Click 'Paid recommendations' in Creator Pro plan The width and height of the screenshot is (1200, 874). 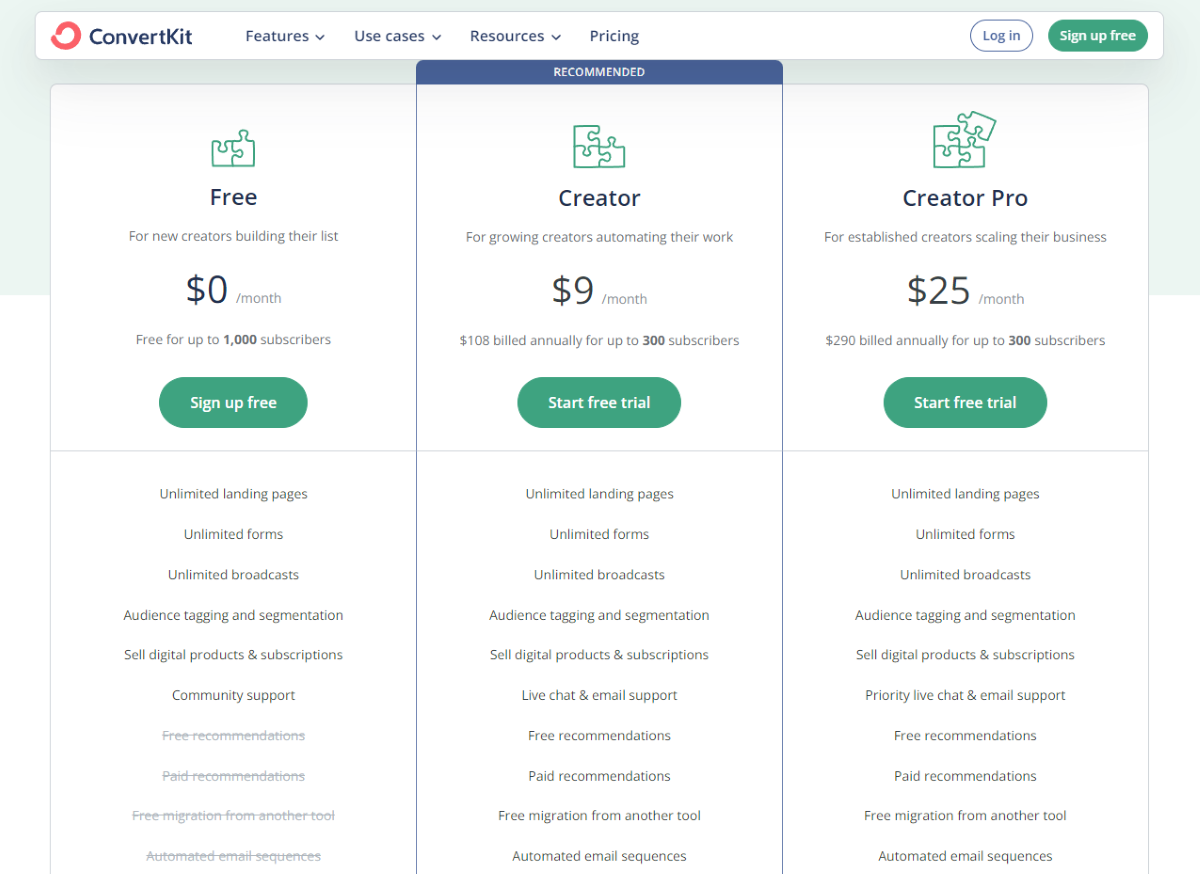pyautogui.click(x=965, y=776)
